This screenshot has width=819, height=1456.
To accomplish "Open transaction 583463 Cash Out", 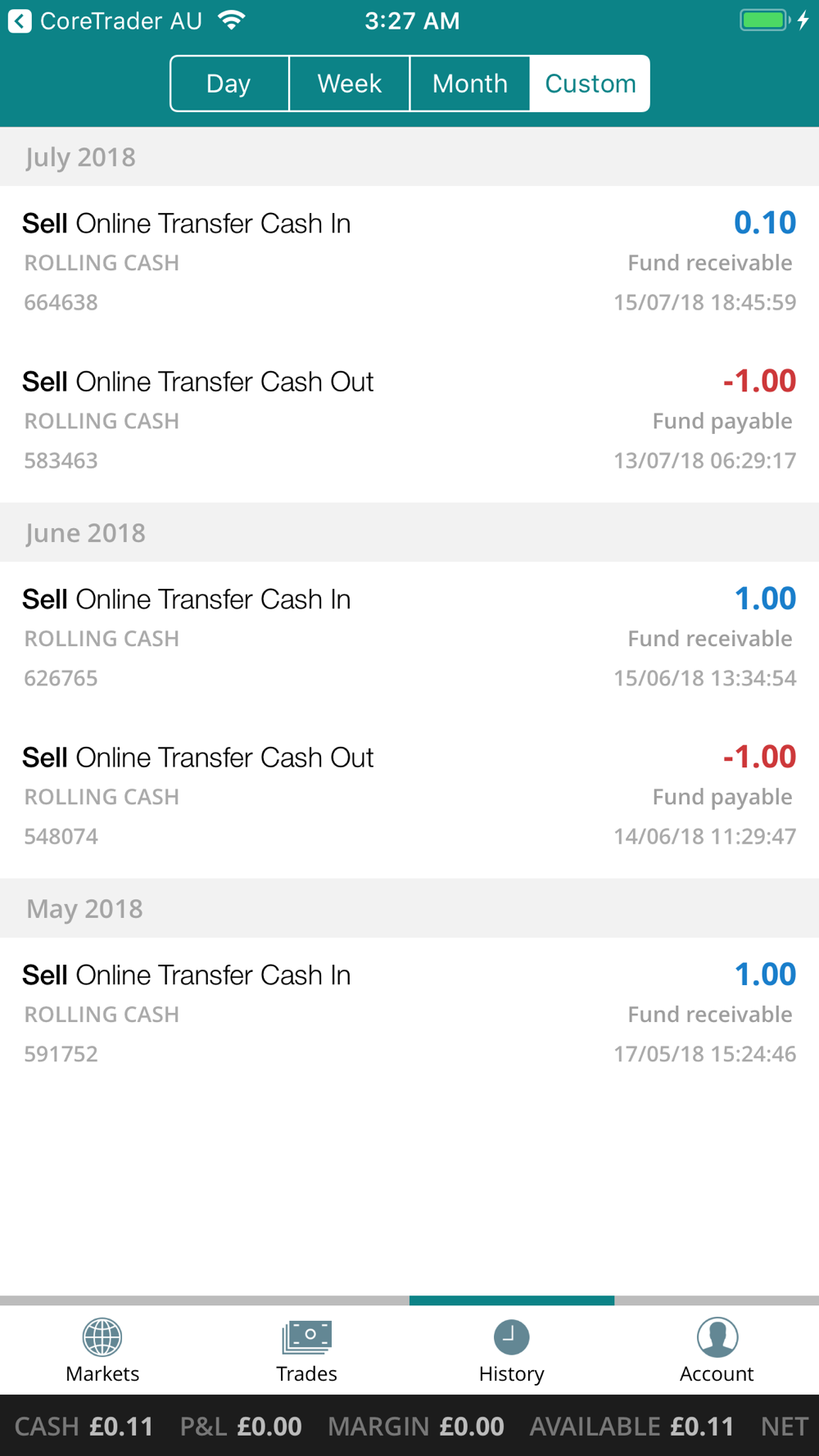I will tap(409, 421).
